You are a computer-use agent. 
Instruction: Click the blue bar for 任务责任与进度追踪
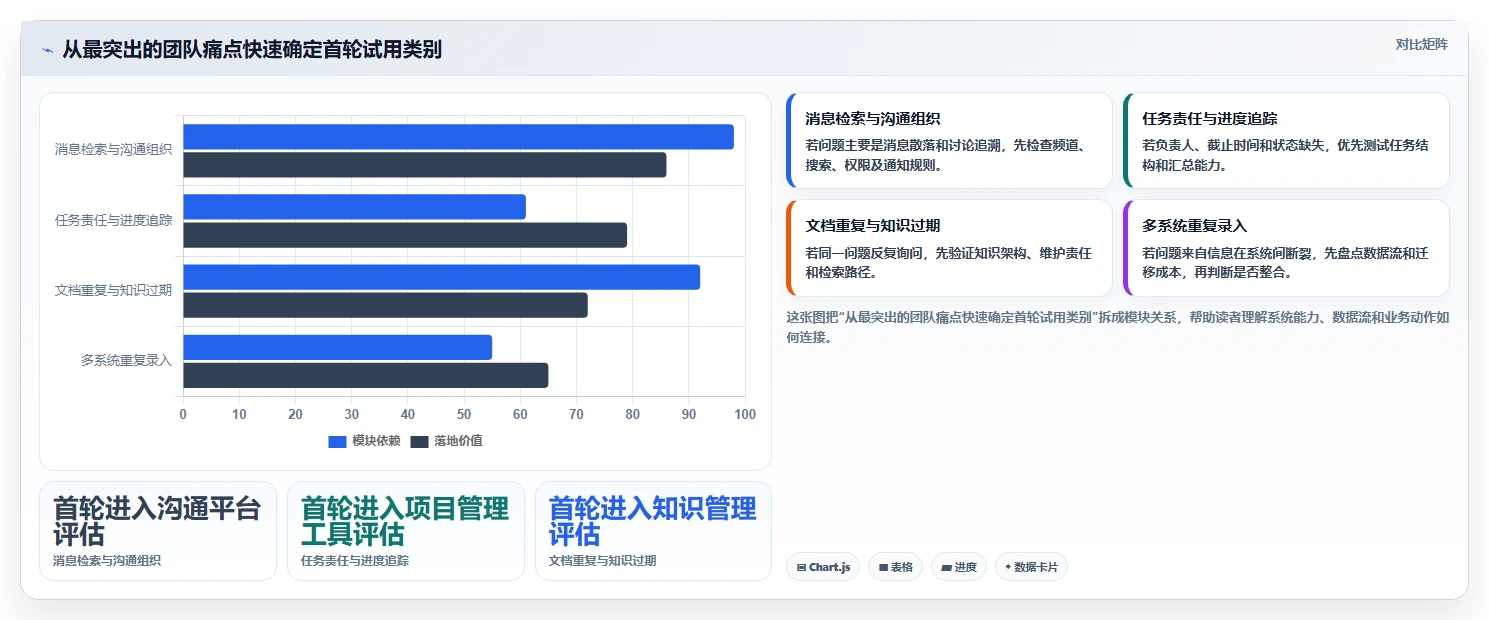coord(354,207)
